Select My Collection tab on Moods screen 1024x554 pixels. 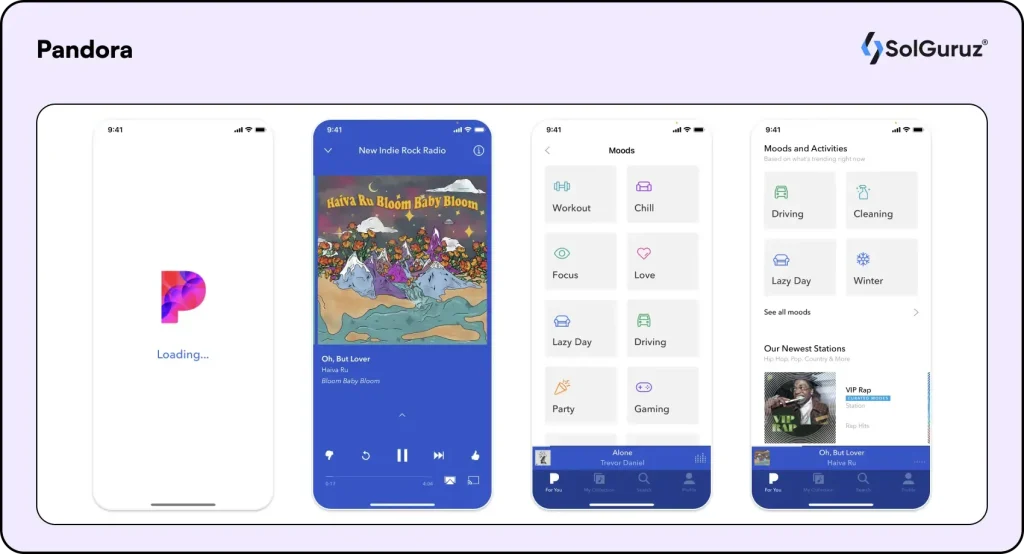(x=599, y=482)
